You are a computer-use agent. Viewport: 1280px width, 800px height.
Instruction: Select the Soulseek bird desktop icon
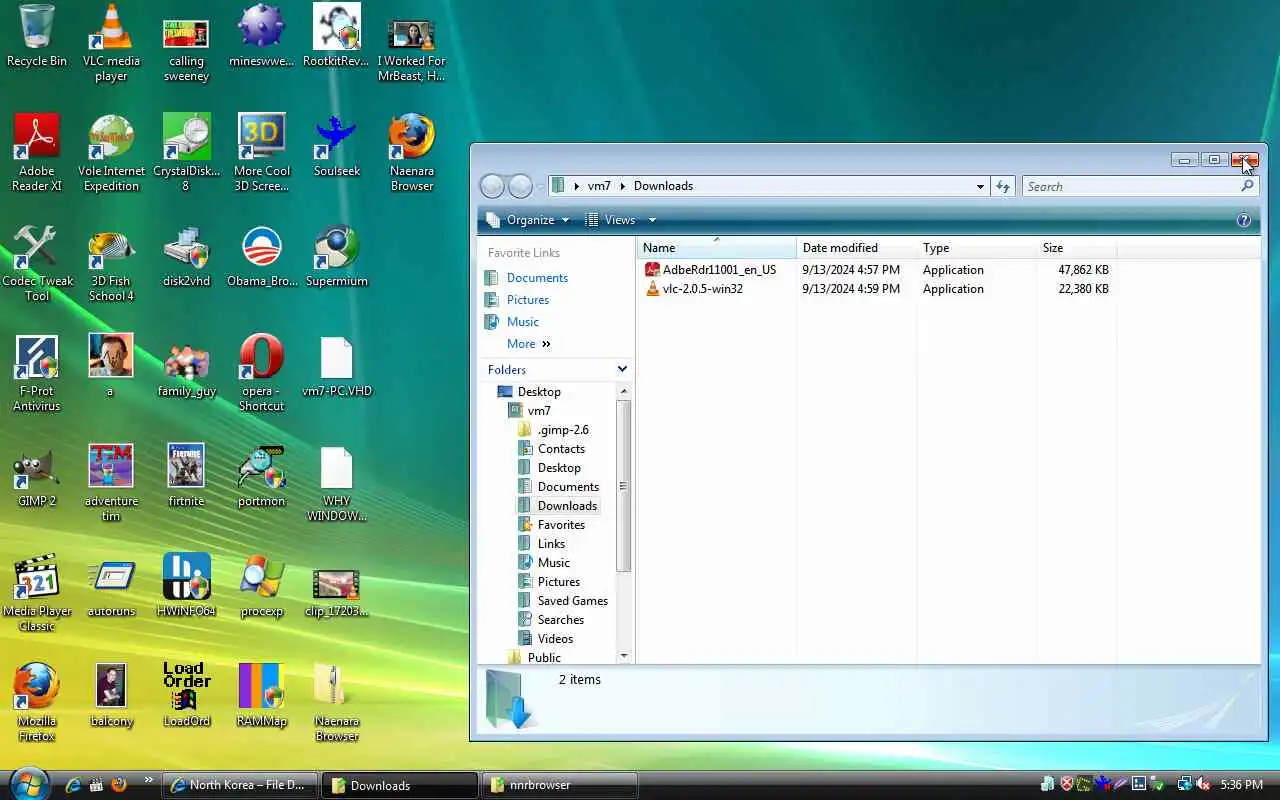coord(337,145)
